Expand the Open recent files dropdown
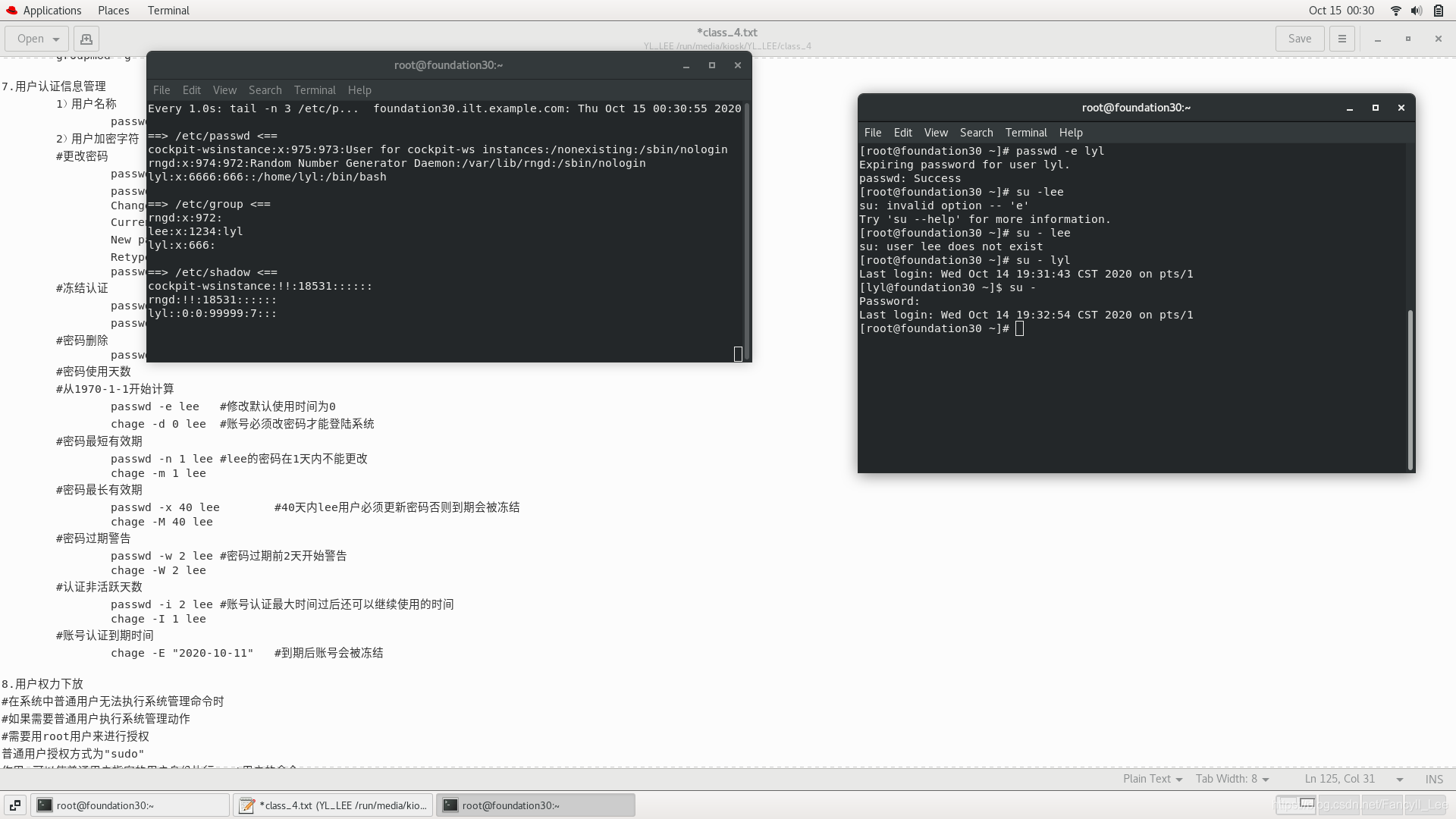Screen dimensions: 1456x819 tap(55, 39)
